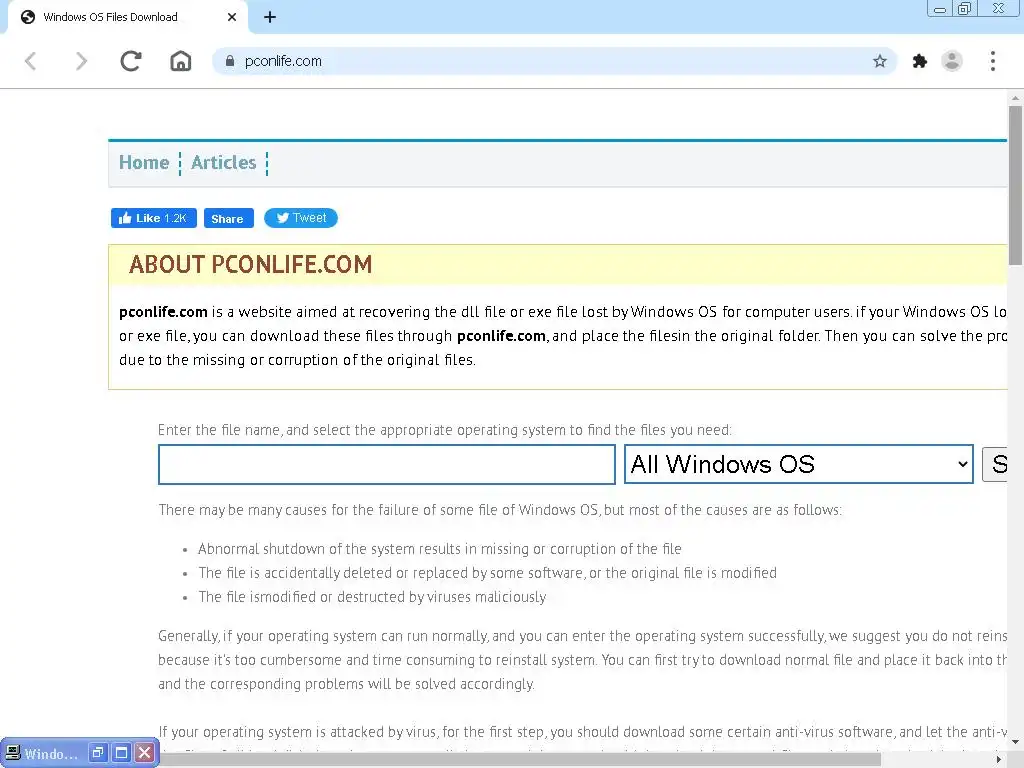Image resolution: width=1024 pixels, height=768 pixels.
Task: Click the ABOUT PCONLIFE.COM heading
Action: pos(250,264)
